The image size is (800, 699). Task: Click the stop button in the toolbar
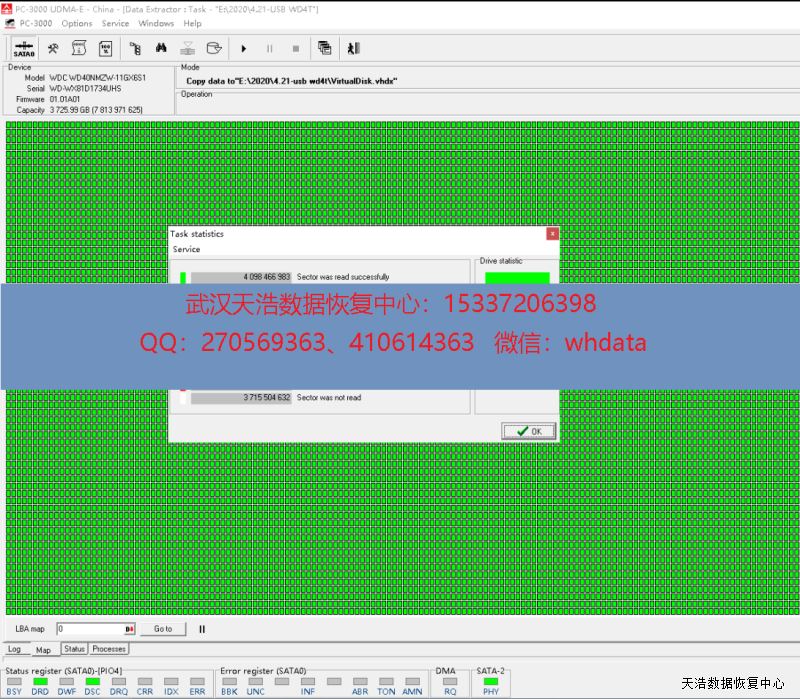click(295, 48)
